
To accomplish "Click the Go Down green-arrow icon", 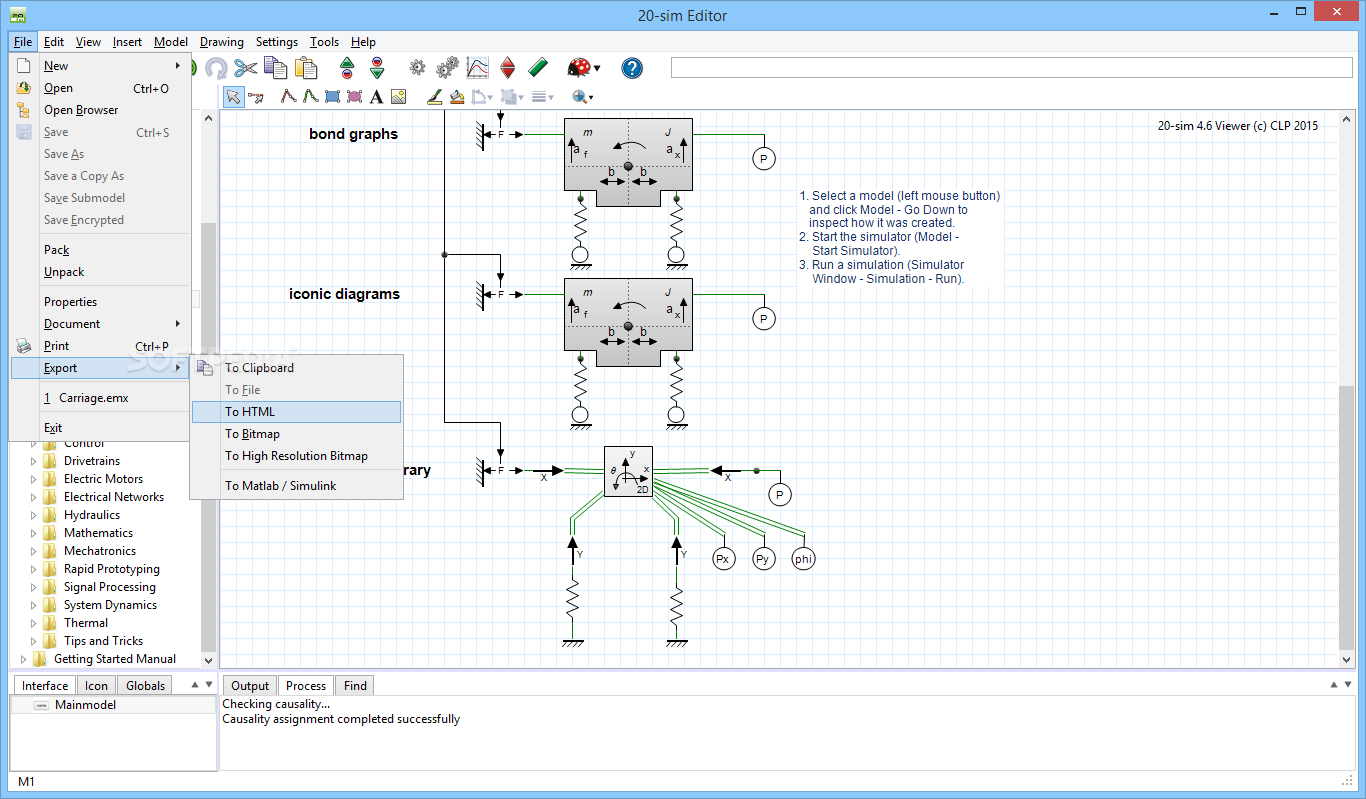I will tap(377, 68).
